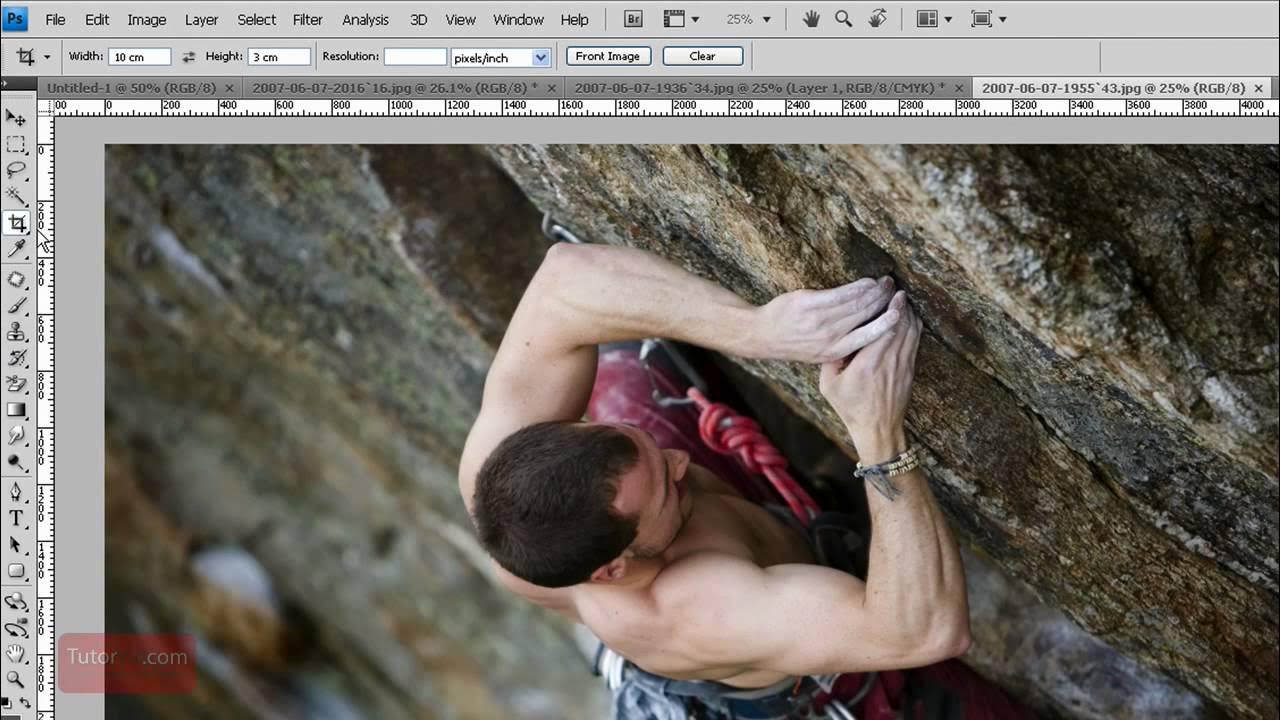Click the Zoom tool in application bar
The image size is (1280, 720).
pos(843,19)
